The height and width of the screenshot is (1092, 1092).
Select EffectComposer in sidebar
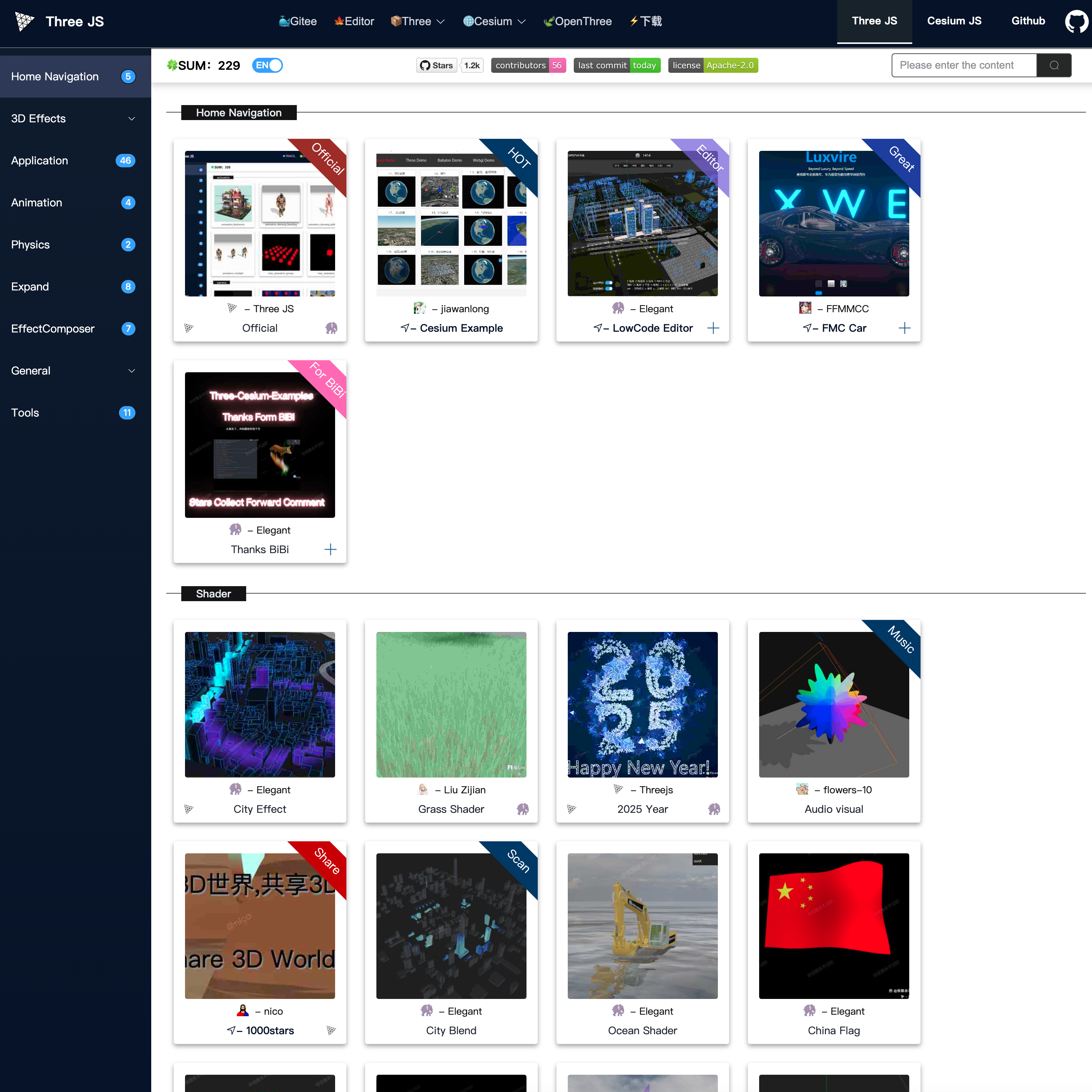75,328
